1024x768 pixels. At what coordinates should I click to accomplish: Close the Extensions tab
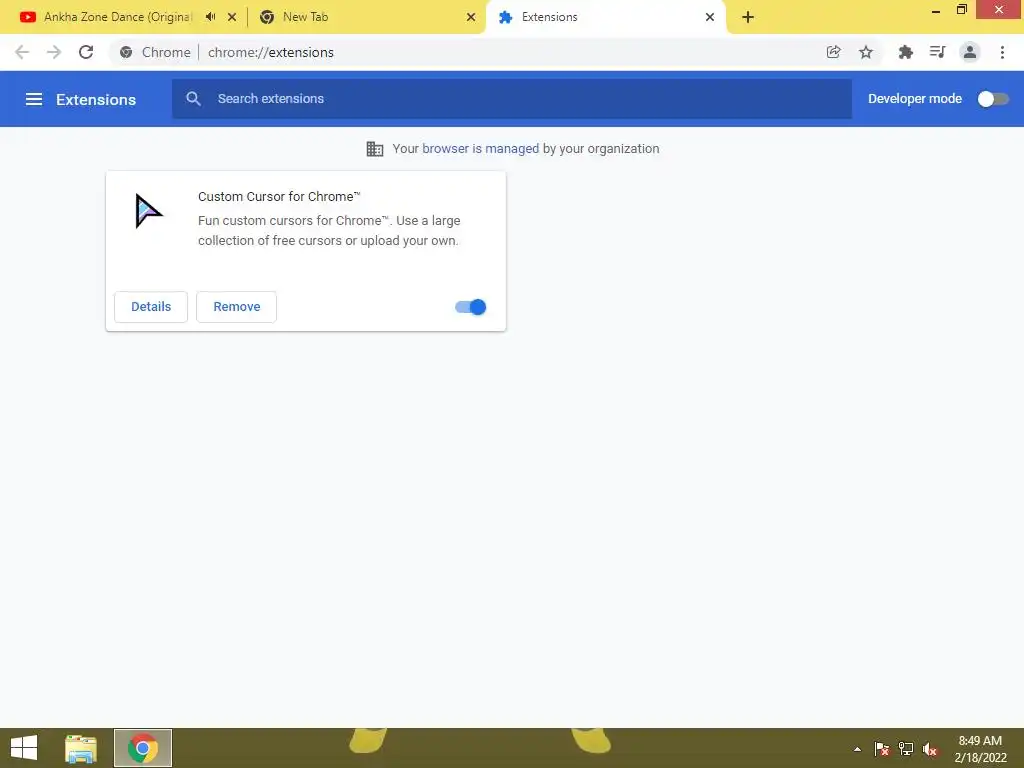710,17
